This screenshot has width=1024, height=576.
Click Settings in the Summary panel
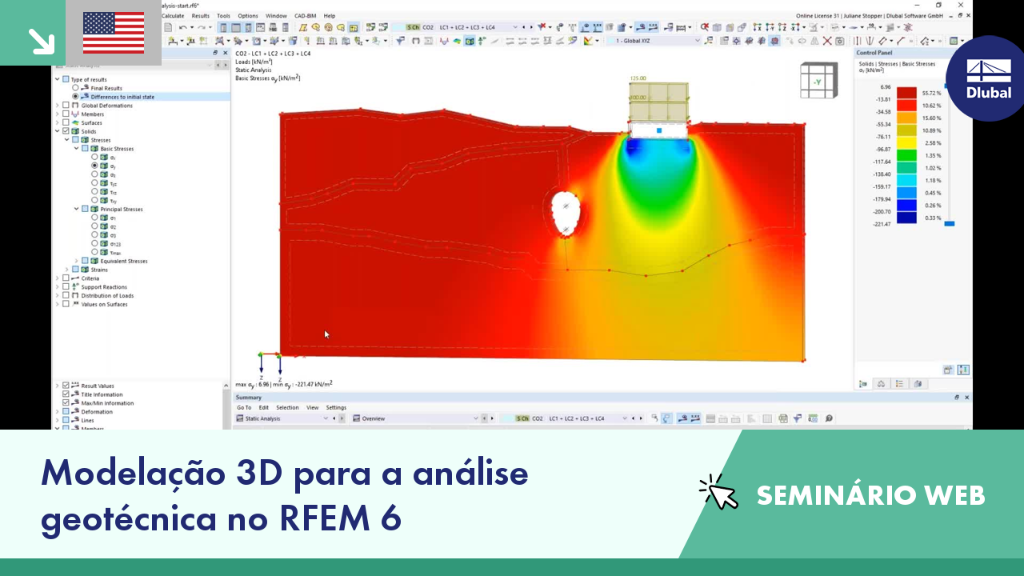click(x=336, y=408)
